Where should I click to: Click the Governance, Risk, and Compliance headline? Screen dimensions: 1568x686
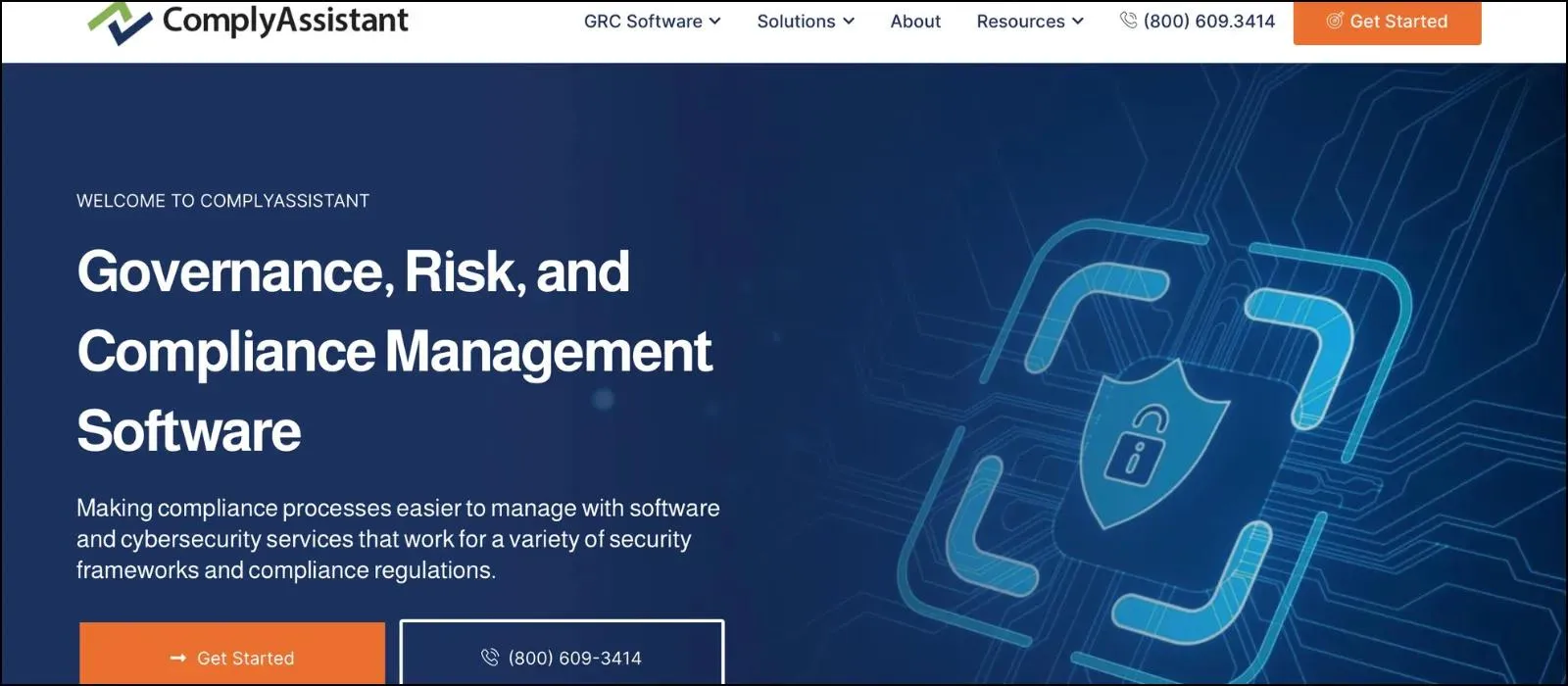(394, 351)
